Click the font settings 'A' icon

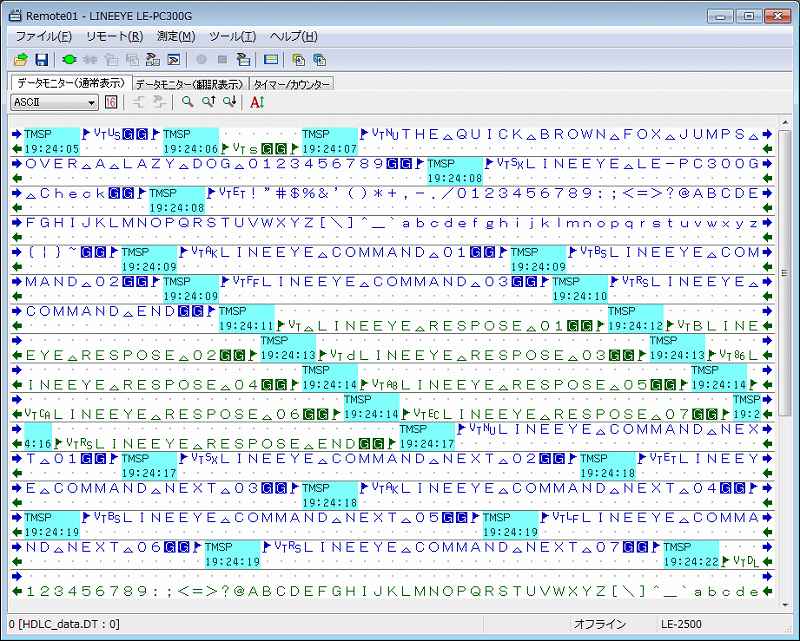(x=258, y=101)
